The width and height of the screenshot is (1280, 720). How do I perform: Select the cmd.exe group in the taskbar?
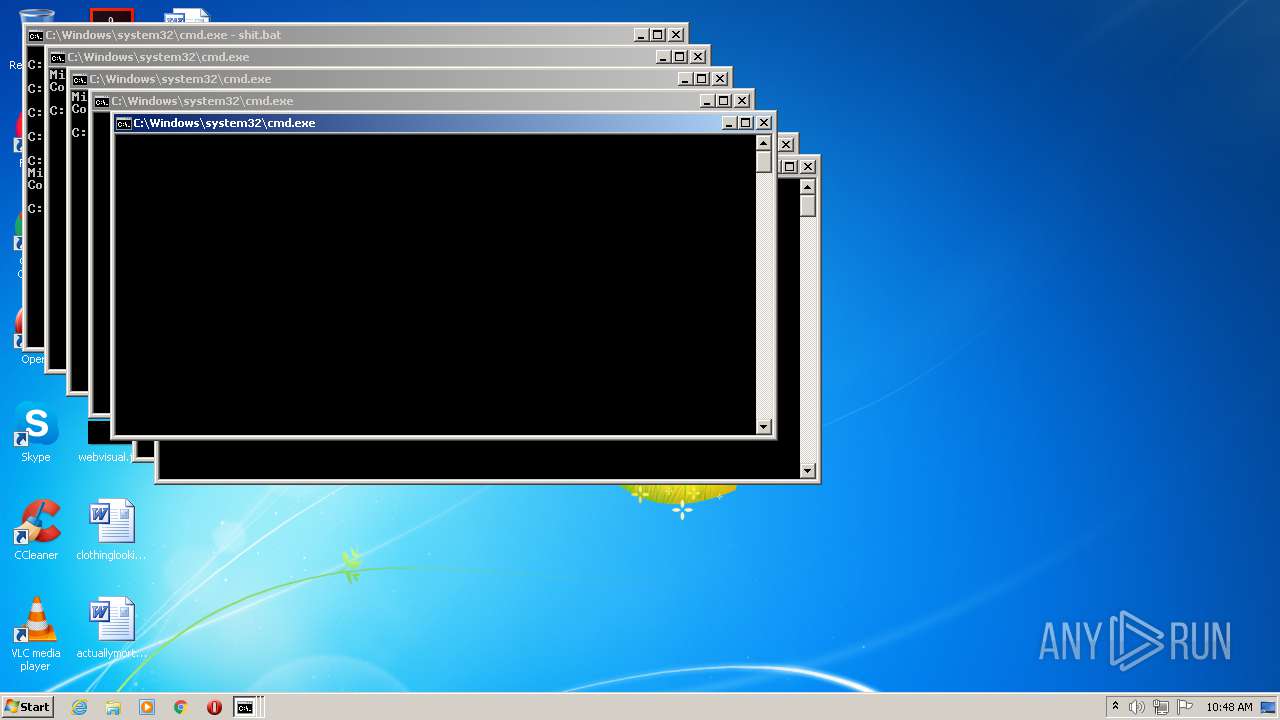point(246,707)
